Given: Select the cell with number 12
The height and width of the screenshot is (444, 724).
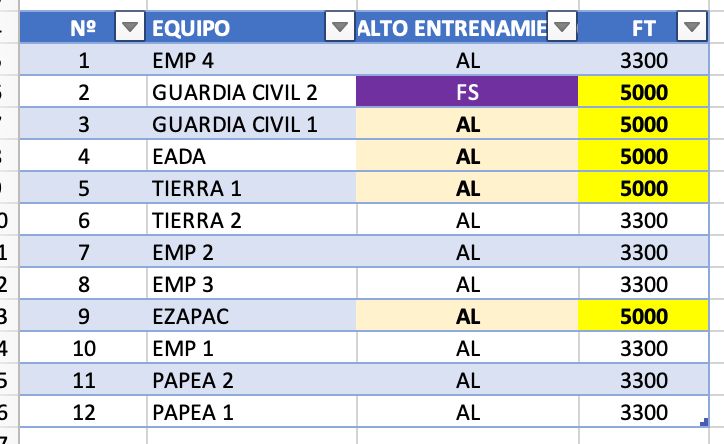Looking at the screenshot, I should click(x=83, y=412).
